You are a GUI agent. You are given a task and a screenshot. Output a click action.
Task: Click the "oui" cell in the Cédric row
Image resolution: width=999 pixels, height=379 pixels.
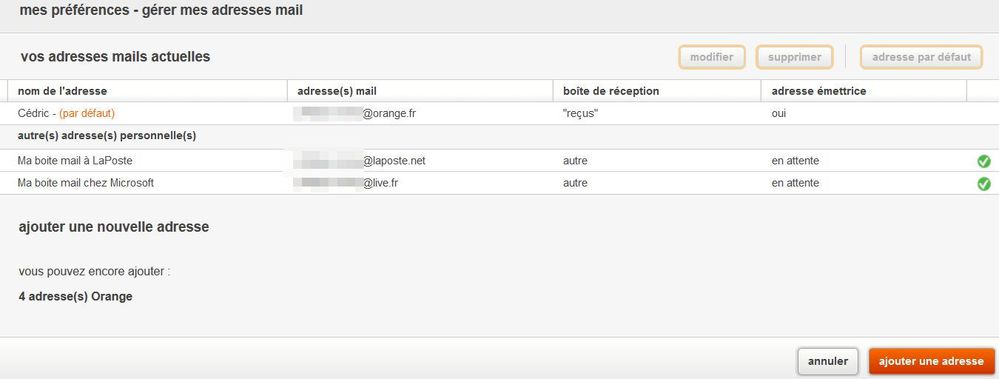tap(779, 114)
